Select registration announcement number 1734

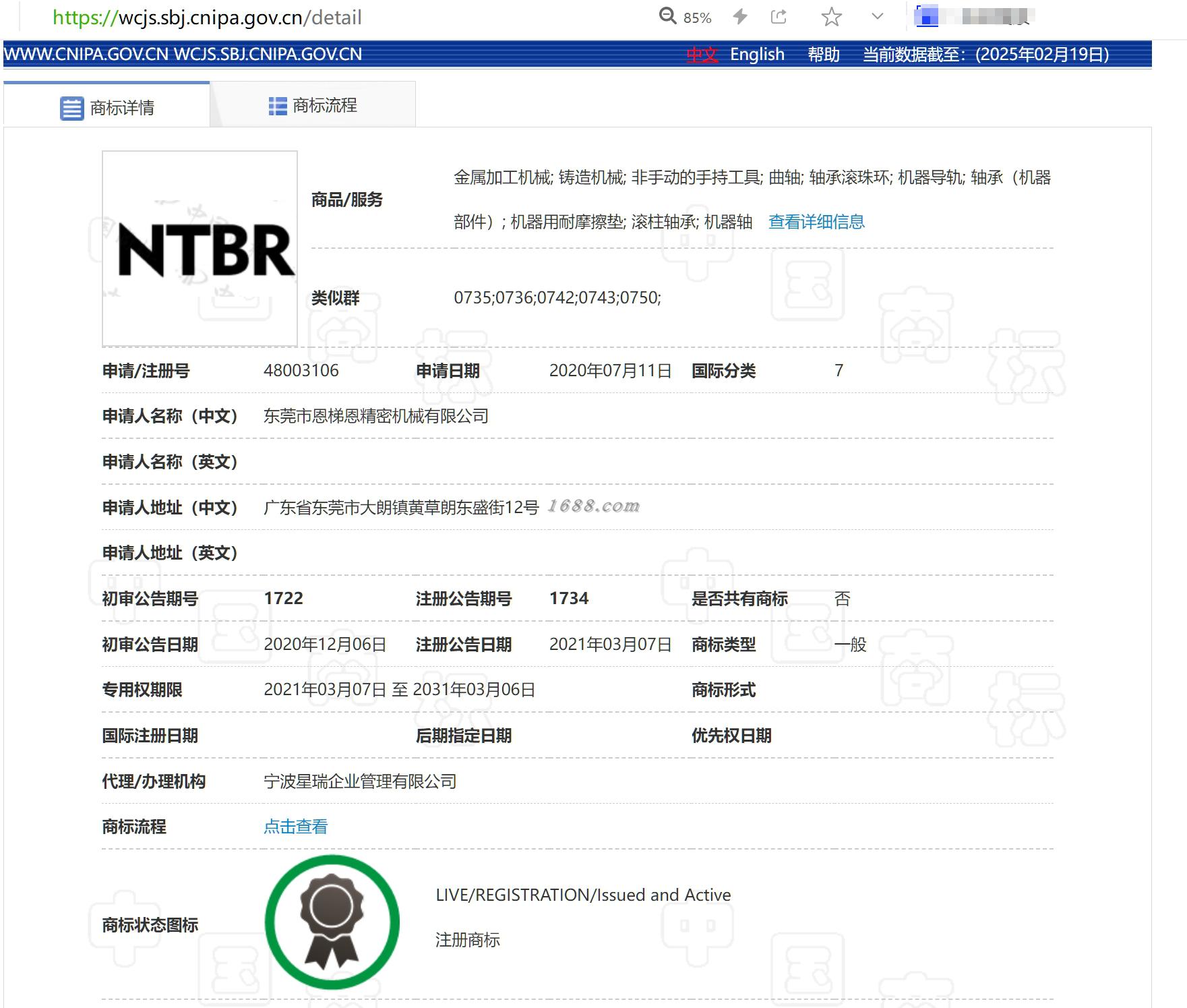[x=569, y=598]
